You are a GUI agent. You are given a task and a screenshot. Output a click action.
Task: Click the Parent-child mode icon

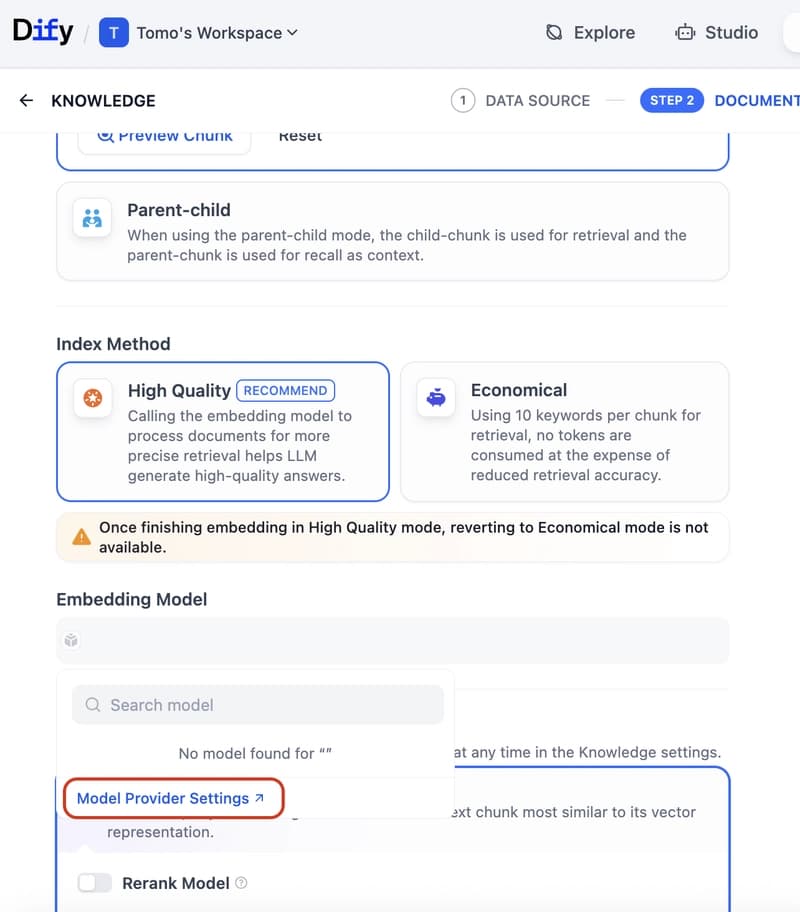coord(91,219)
